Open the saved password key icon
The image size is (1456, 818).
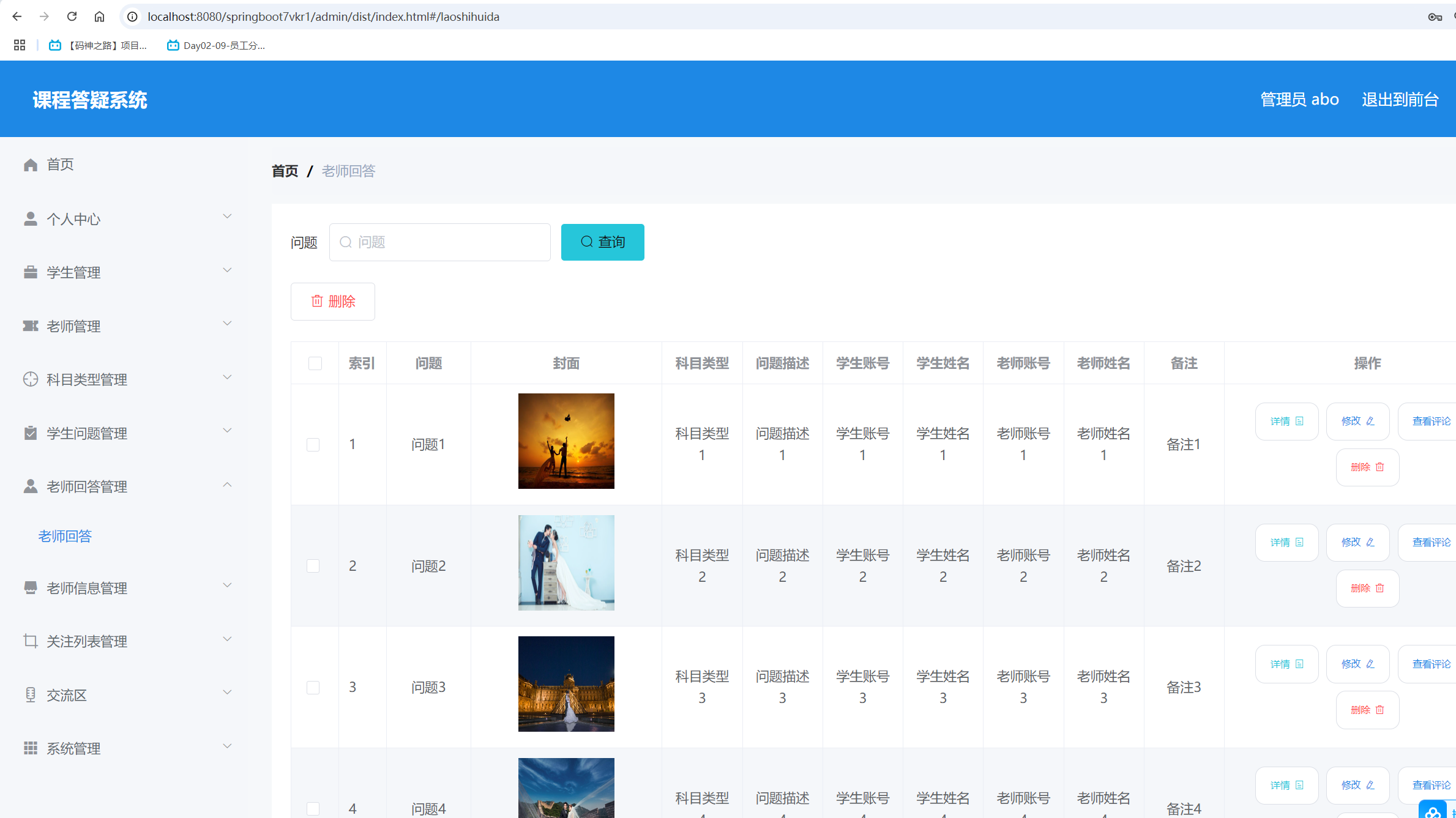1435,17
